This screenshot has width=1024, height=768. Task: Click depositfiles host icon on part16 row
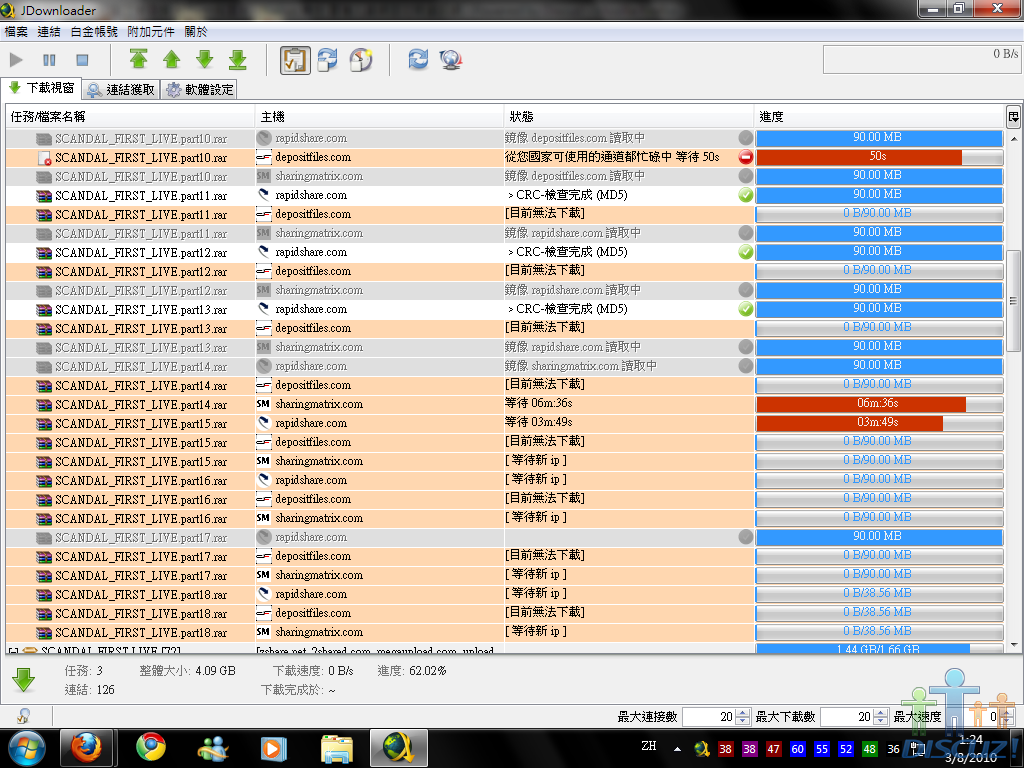(x=263, y=499)
